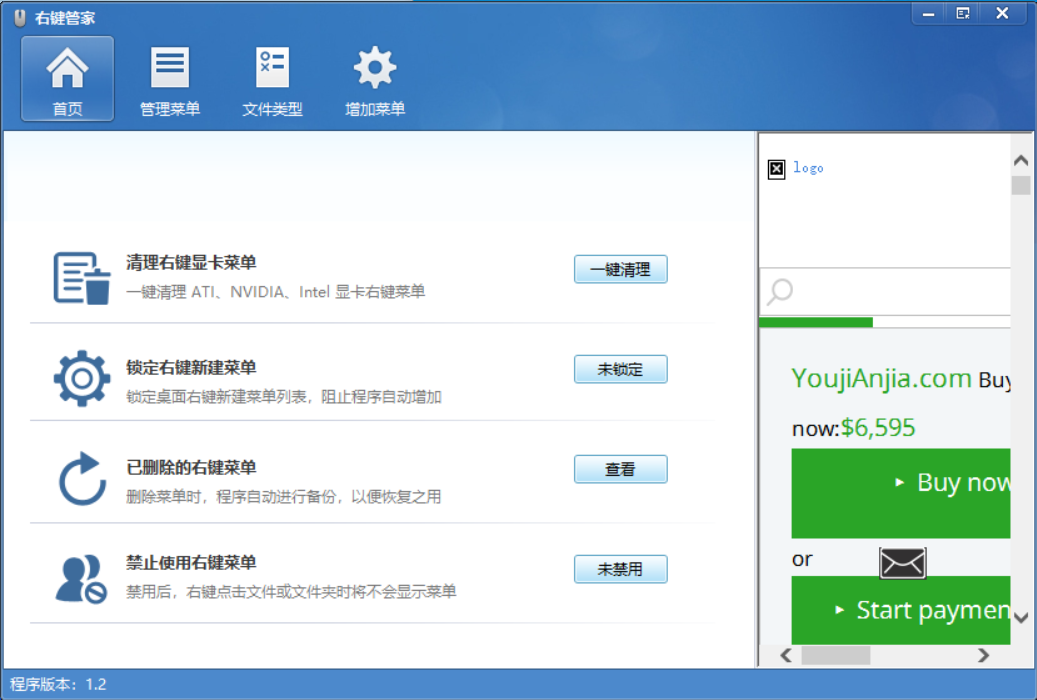Open the YoujiAnjia.com link

(881, 378)
